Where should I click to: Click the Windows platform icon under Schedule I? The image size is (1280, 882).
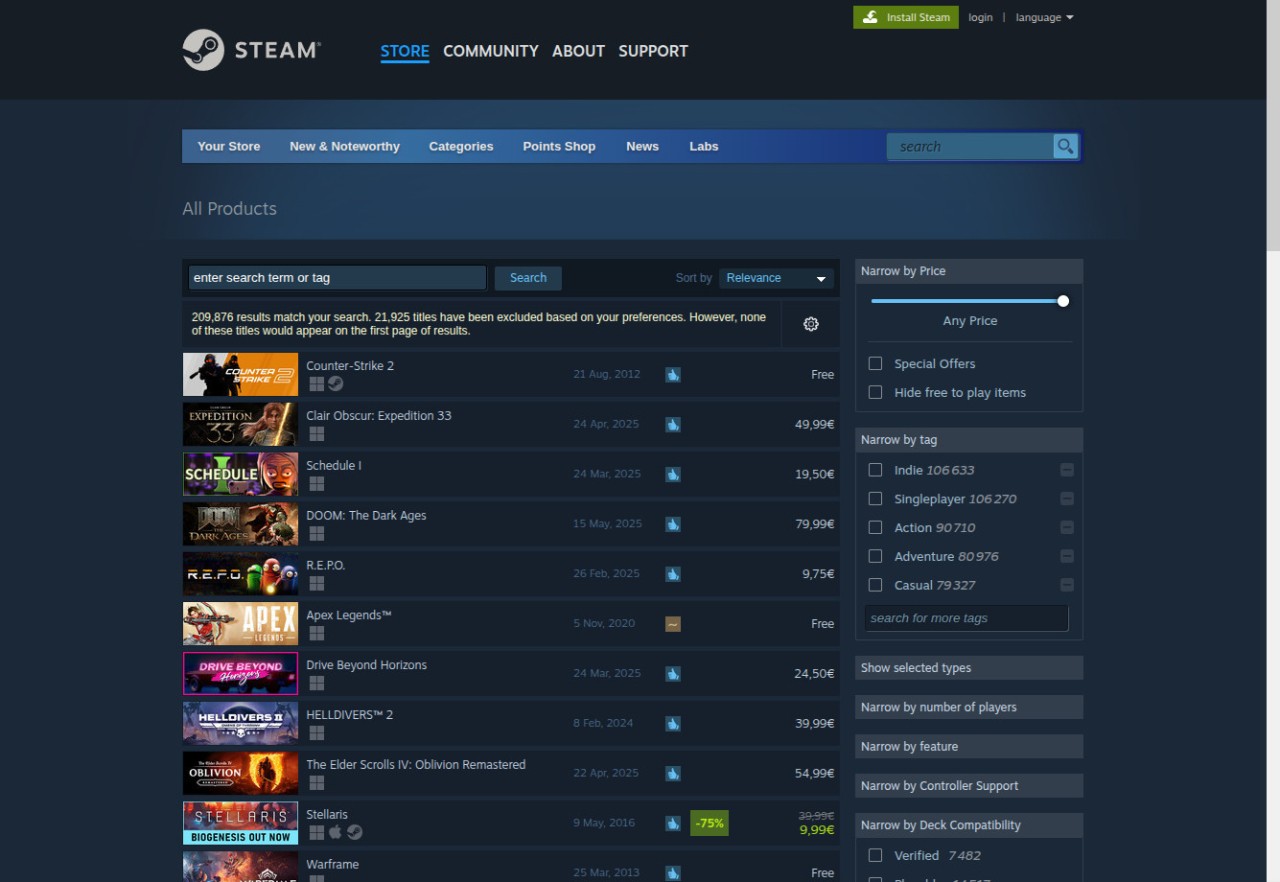pos(316,484)
